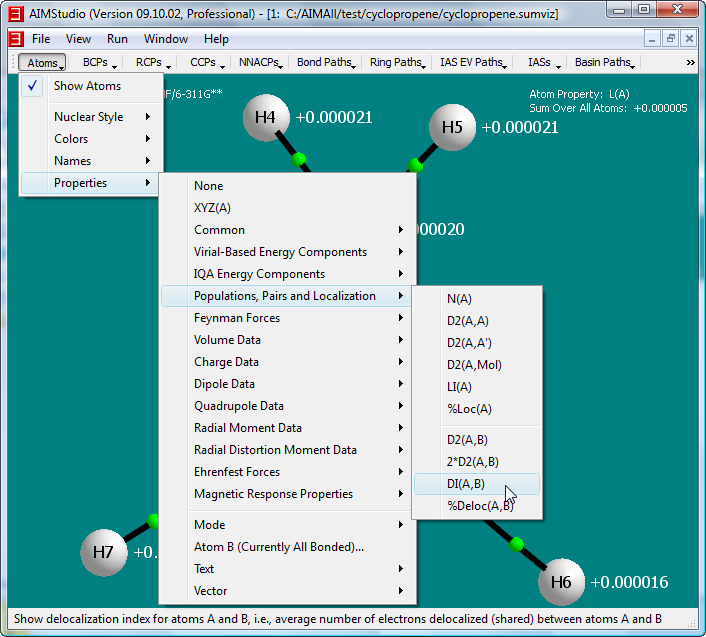Viewport: 706px width, 637px height.
Task: Click the AIMStudio app icon in title bar
Action: pos(16,10)
